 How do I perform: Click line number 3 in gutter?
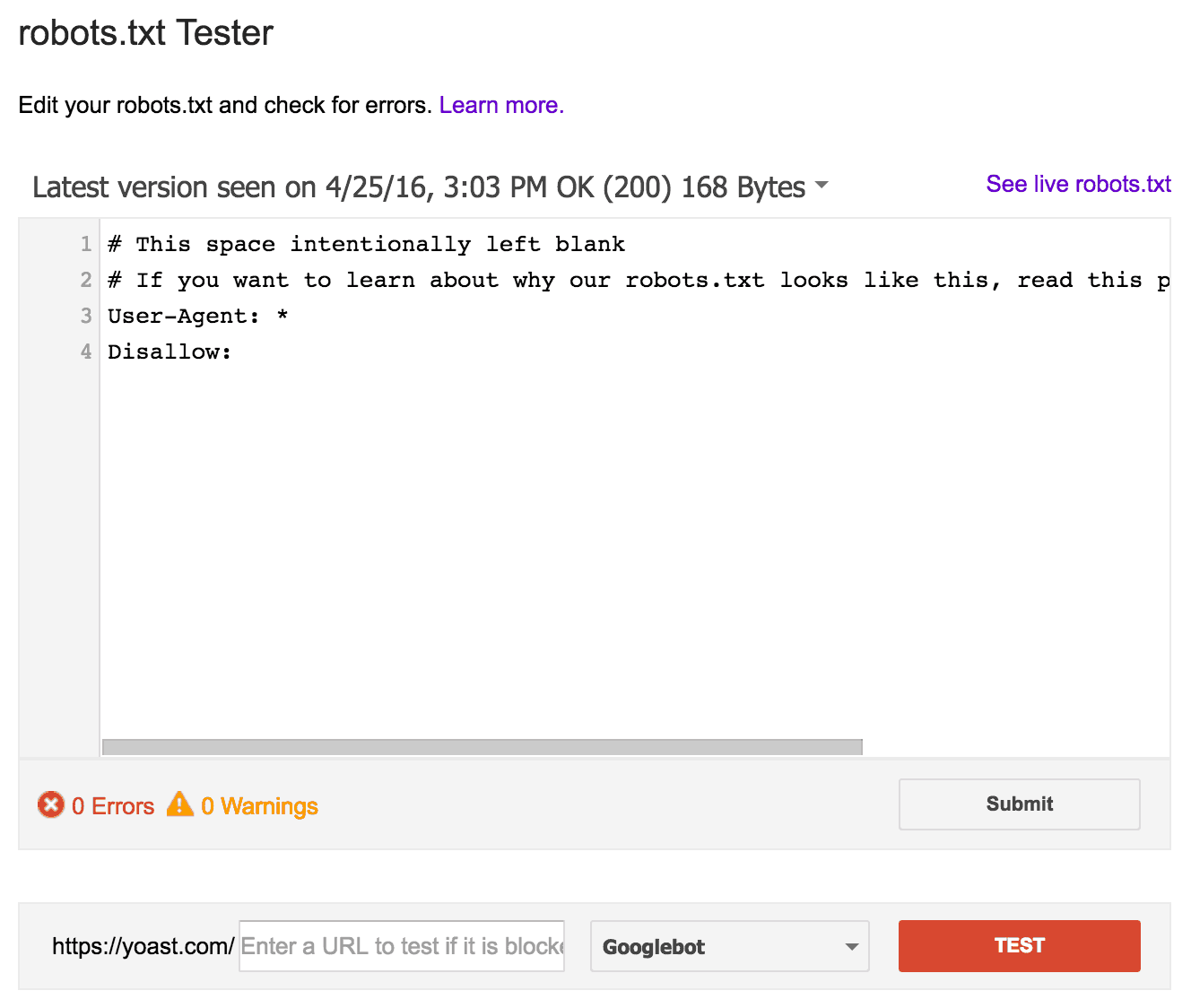[x=86, y=316]
